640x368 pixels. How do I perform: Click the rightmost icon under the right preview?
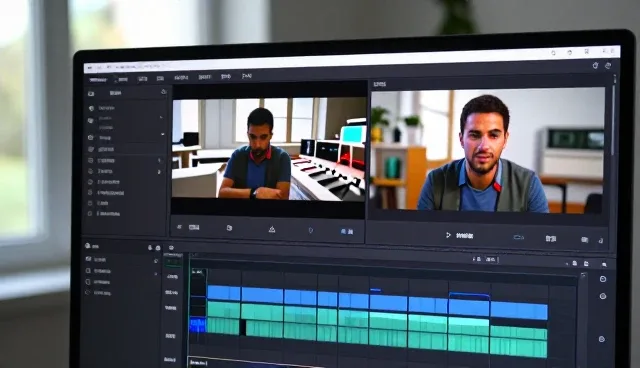(601, 241)
